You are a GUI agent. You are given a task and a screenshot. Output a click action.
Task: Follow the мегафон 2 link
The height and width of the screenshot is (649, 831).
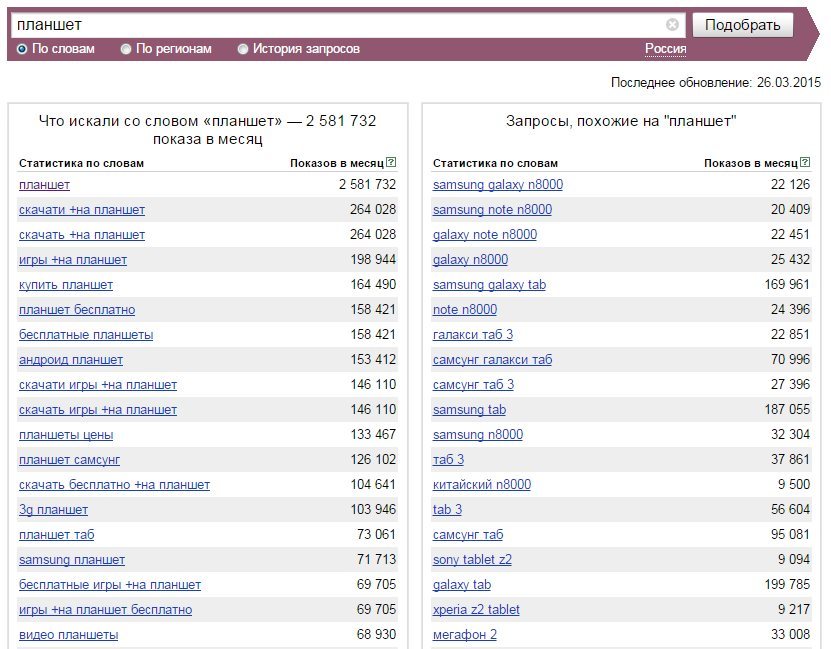(465, 635)
